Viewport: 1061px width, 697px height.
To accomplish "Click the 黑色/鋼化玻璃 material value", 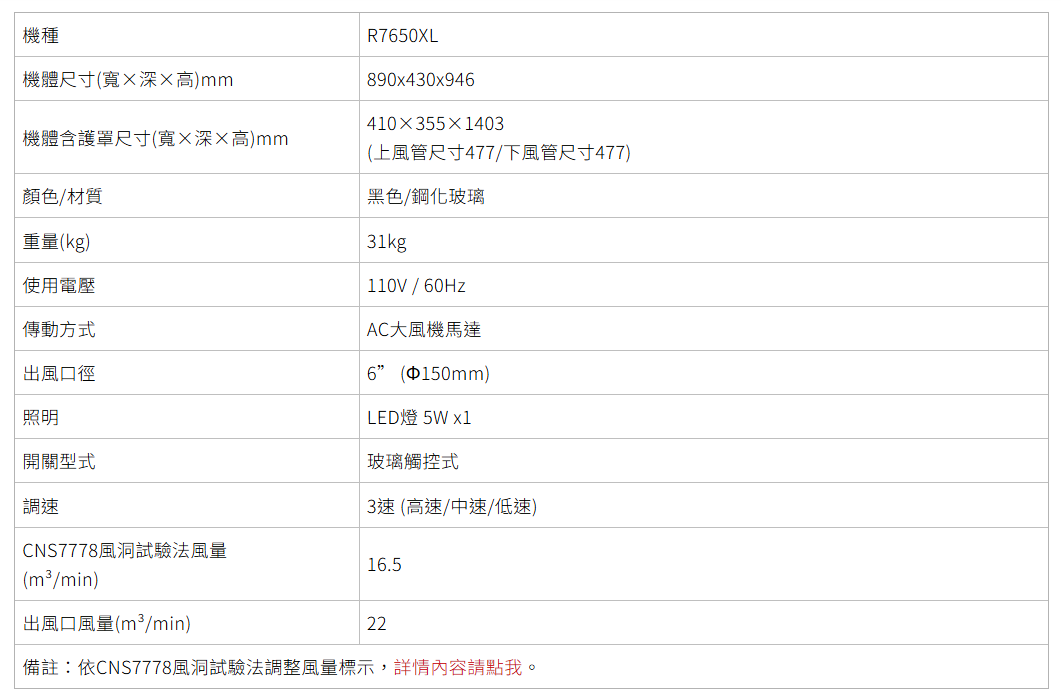I will click(x=426, y=197).
